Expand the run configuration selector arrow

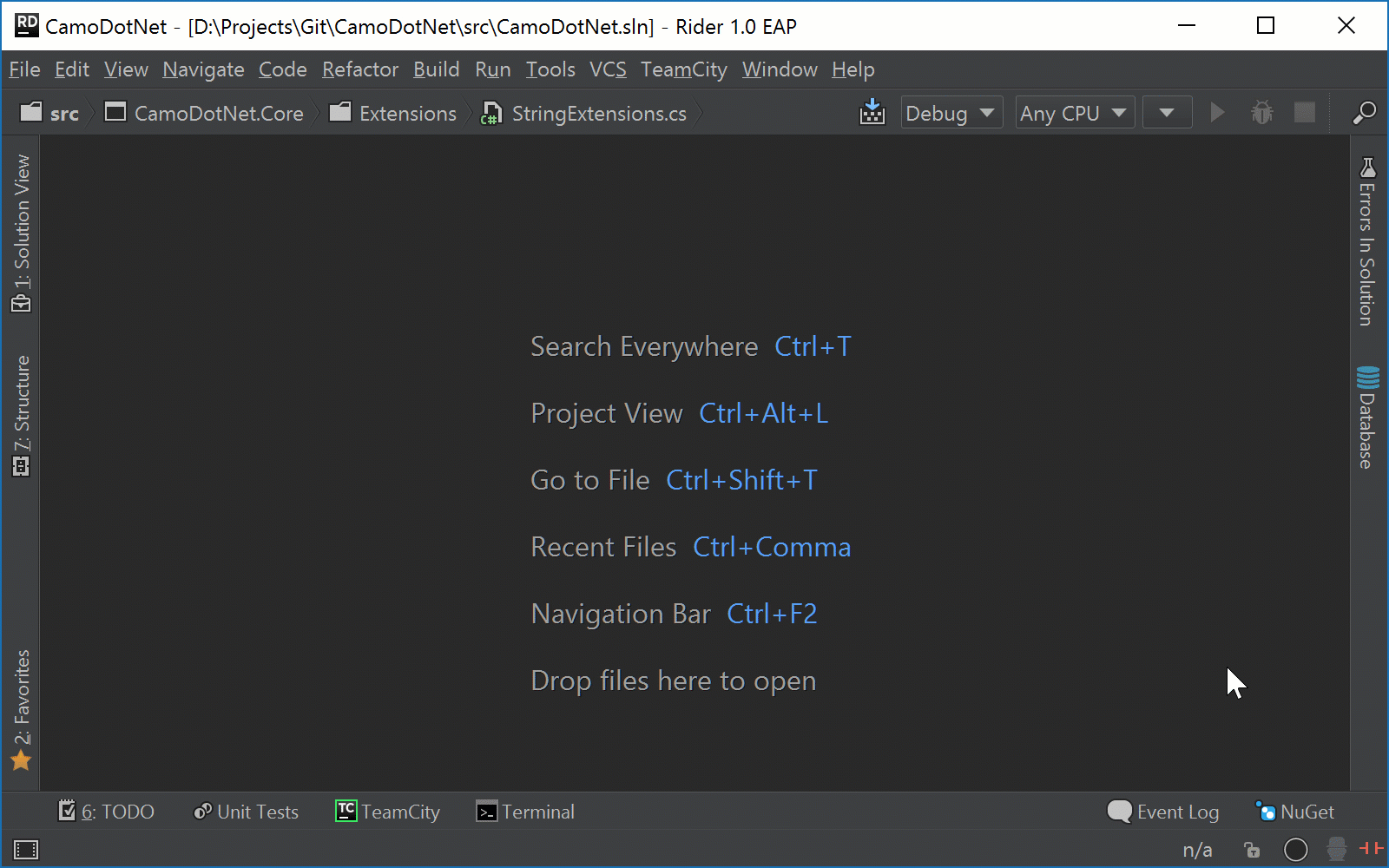pyautogui.click(x=1167, y=112)
